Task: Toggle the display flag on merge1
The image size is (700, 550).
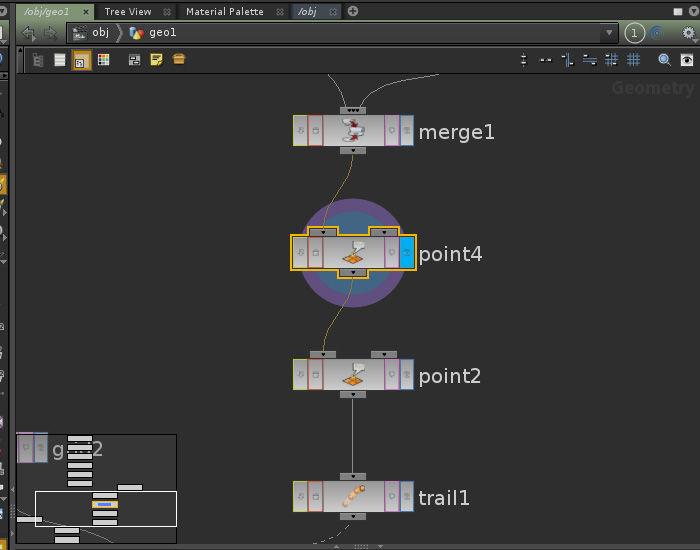Action: [406, 130]
